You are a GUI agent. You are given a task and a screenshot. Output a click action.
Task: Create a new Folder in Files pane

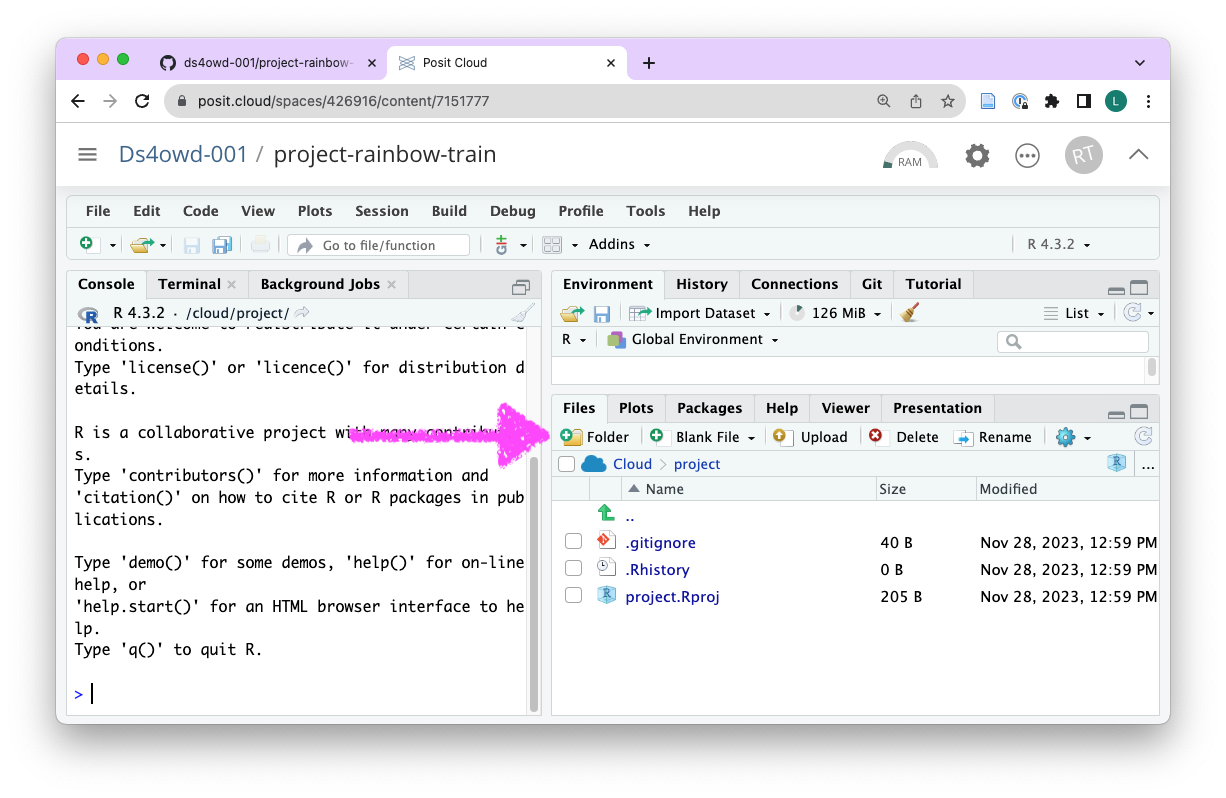tap(595, 437)
